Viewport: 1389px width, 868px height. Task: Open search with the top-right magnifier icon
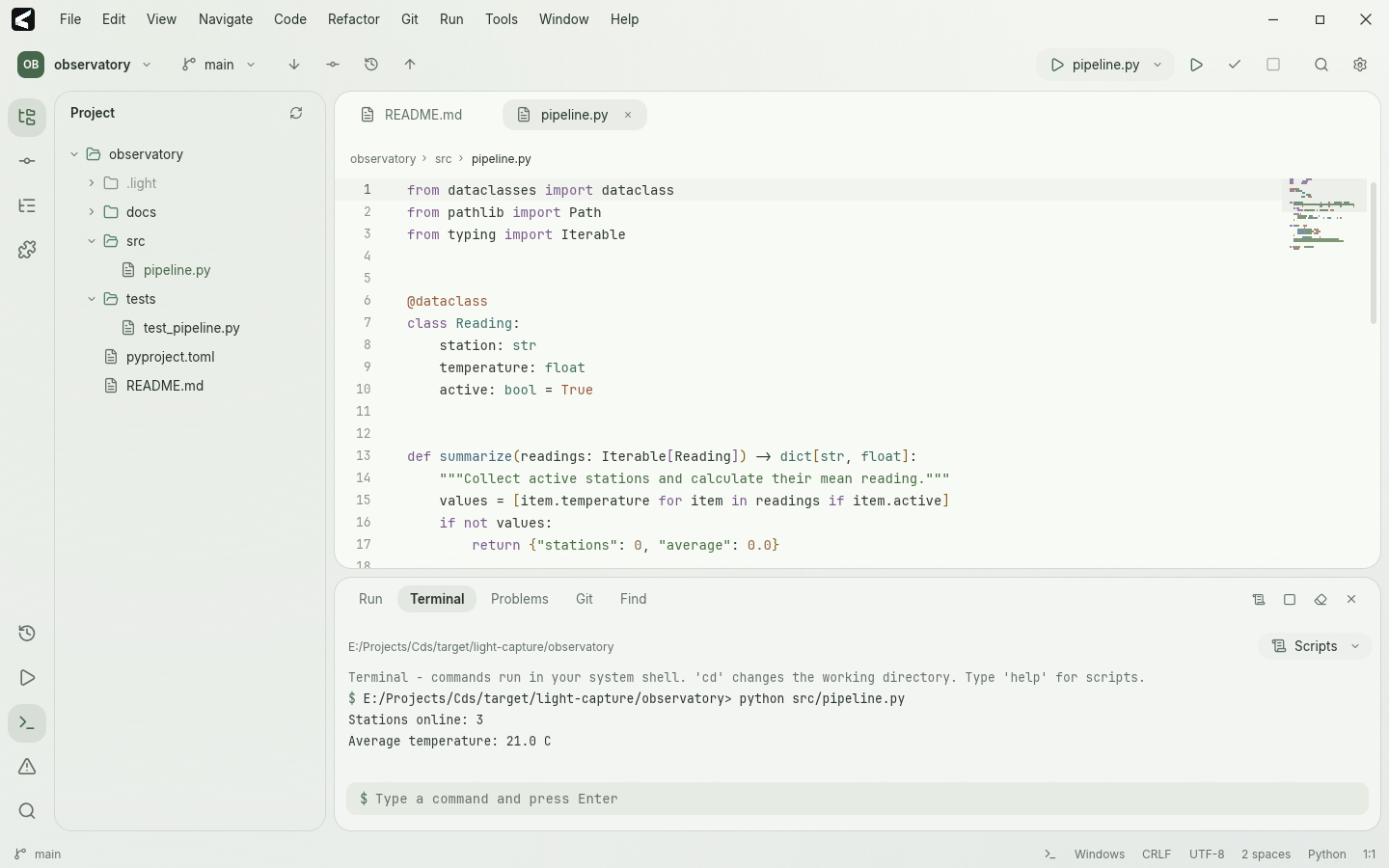click(1321, 65)
